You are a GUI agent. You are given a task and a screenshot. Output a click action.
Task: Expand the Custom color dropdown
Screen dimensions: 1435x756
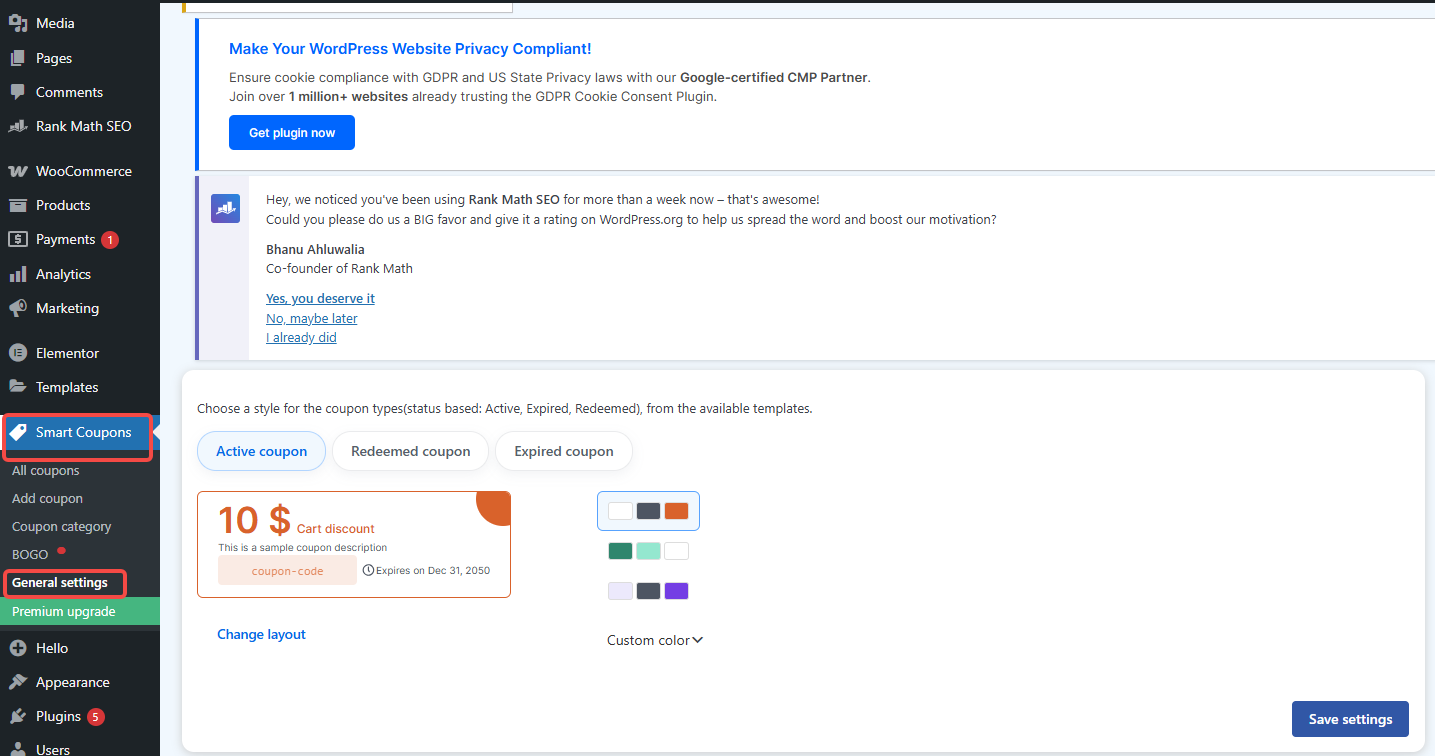pyautogui.click(x=655, y=640)
